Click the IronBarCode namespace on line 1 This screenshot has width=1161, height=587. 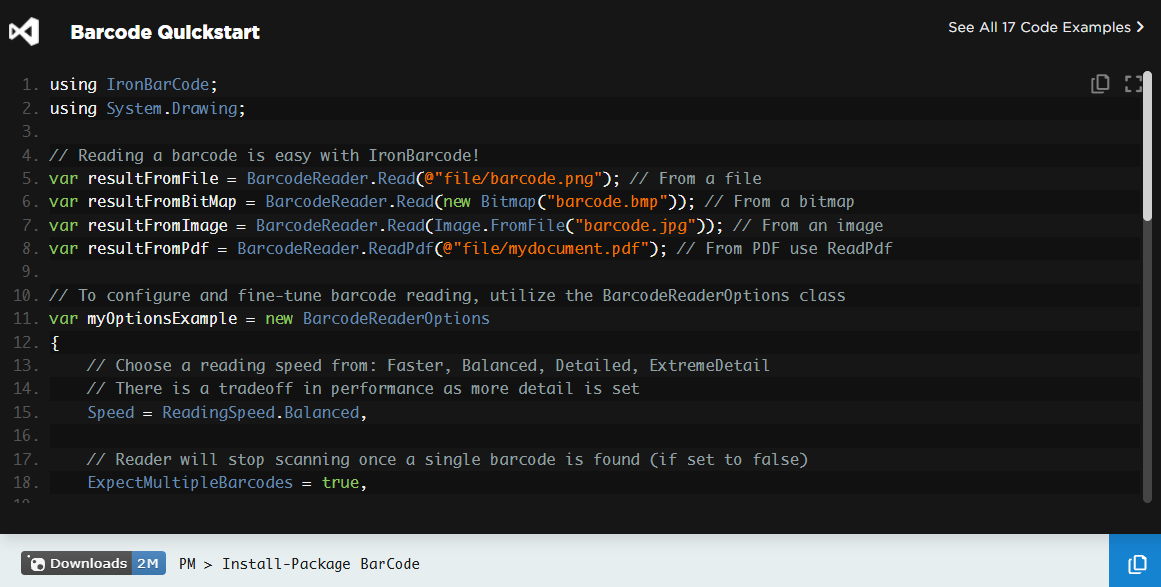[158, 84]
